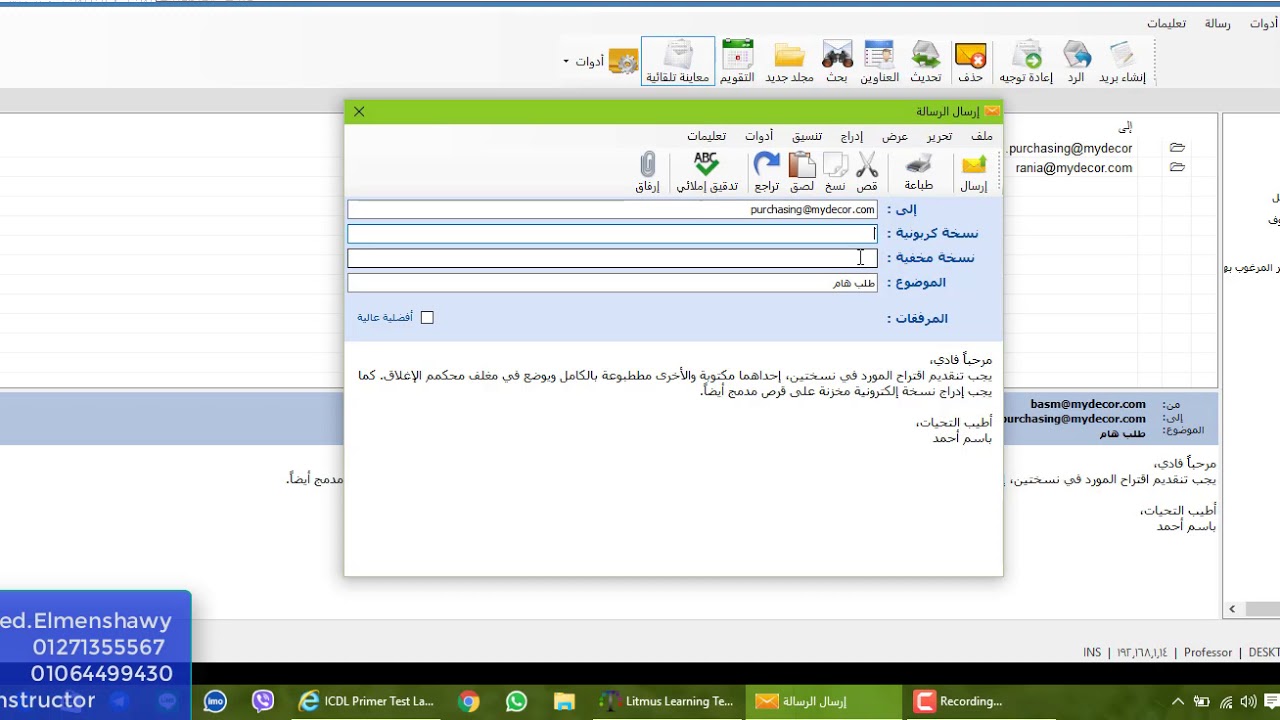Image resolution: width=1280 pixels, height=720 pixels.
Task: Open the Addresses (العناوين) book icon
Action: [880, 62]
